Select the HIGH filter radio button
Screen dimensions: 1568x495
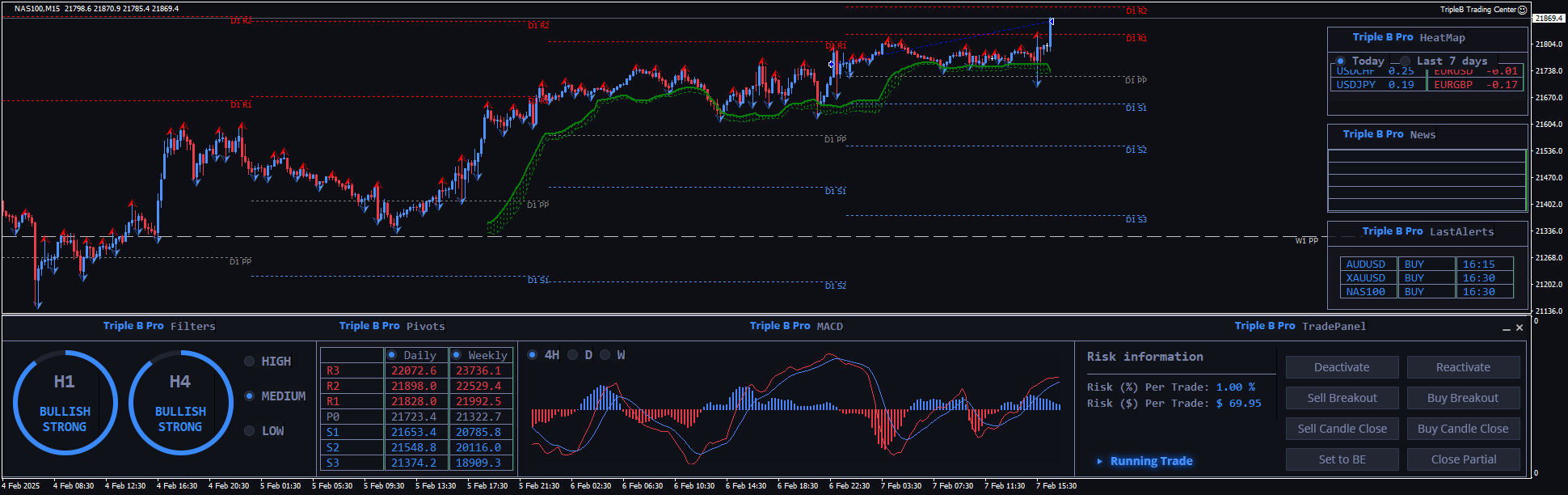[250, 362]
